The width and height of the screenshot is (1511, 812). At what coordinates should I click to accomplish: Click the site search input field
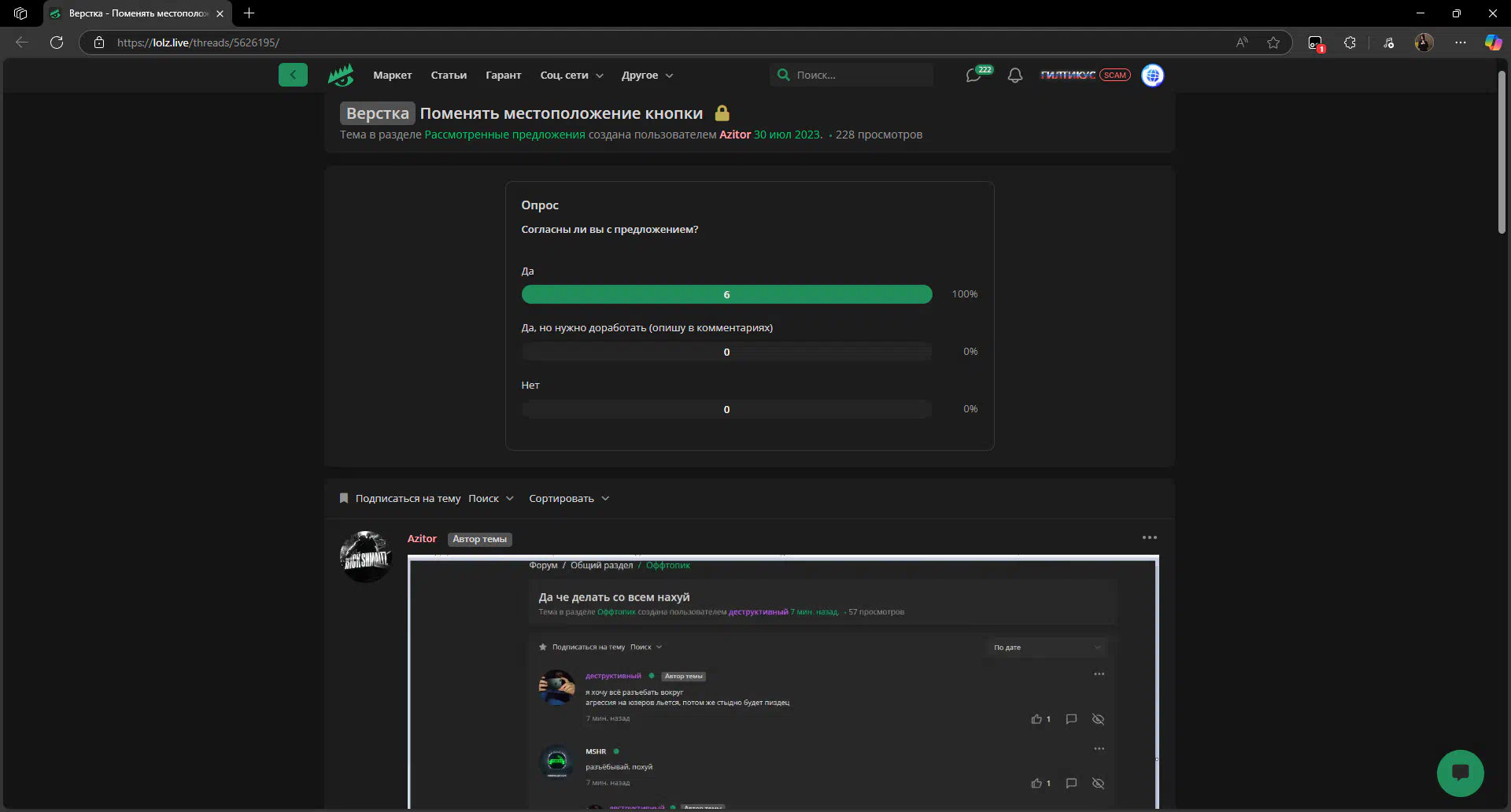coord(852,75)
